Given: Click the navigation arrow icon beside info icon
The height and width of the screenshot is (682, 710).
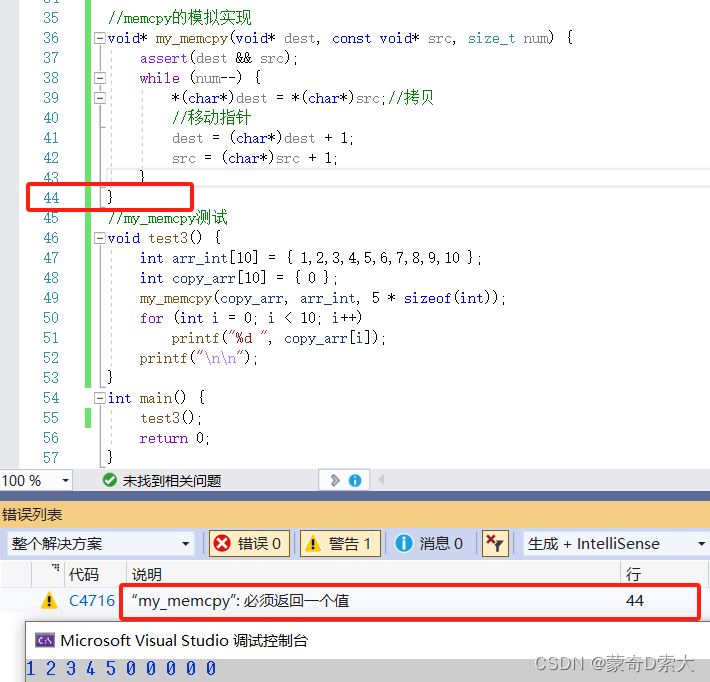Looking at the screenshot, I should 335,480.
